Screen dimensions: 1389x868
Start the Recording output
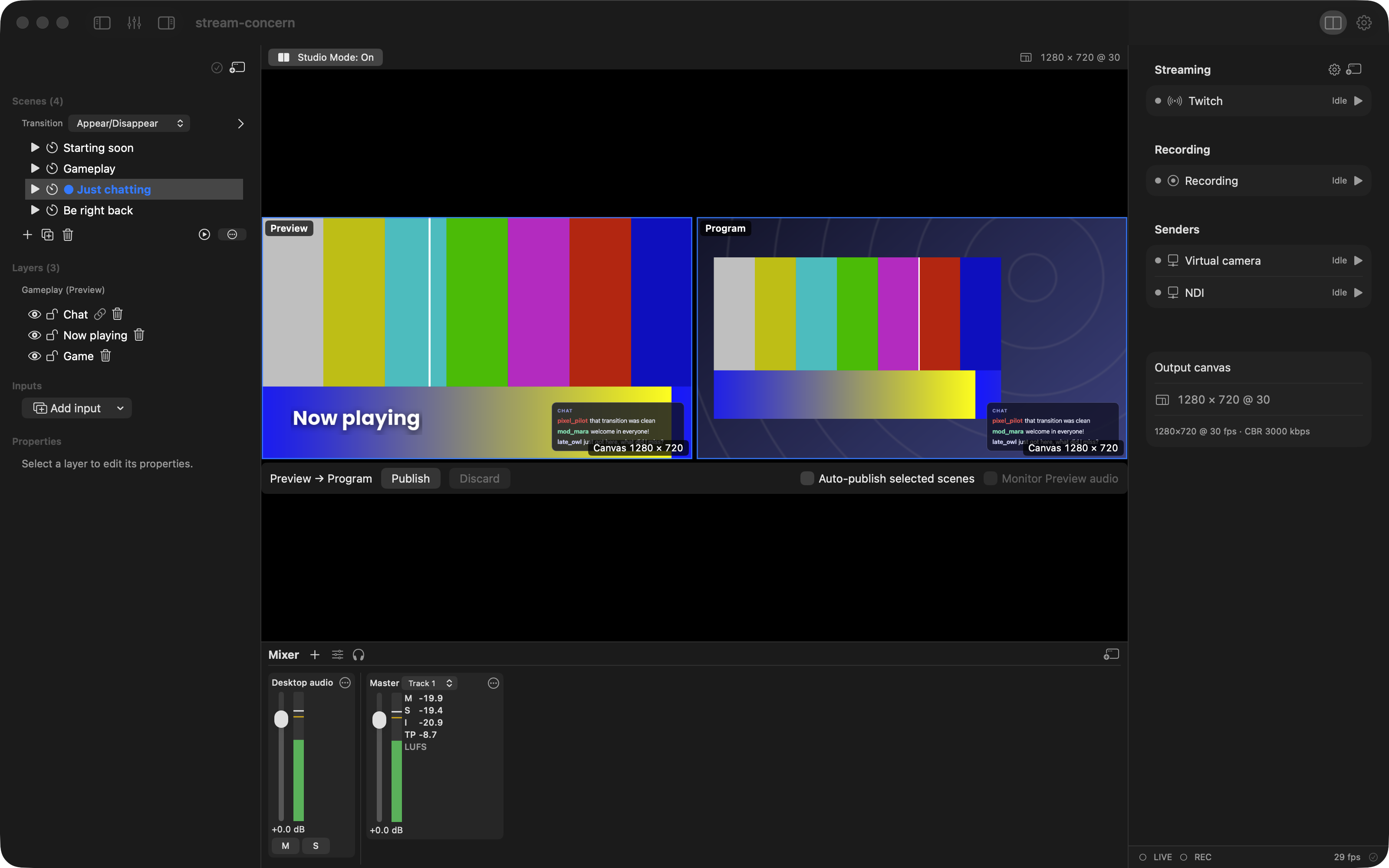click(x=1358, y=181)
